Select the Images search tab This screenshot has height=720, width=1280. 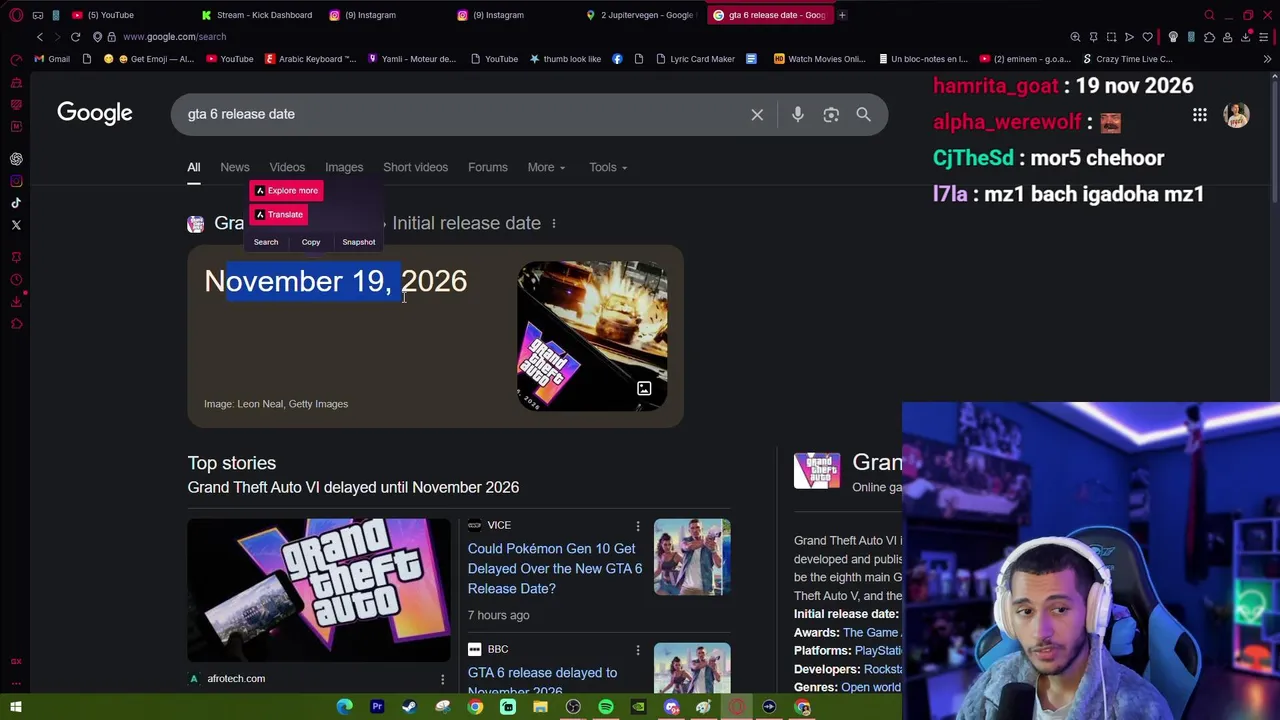(344, 167)
